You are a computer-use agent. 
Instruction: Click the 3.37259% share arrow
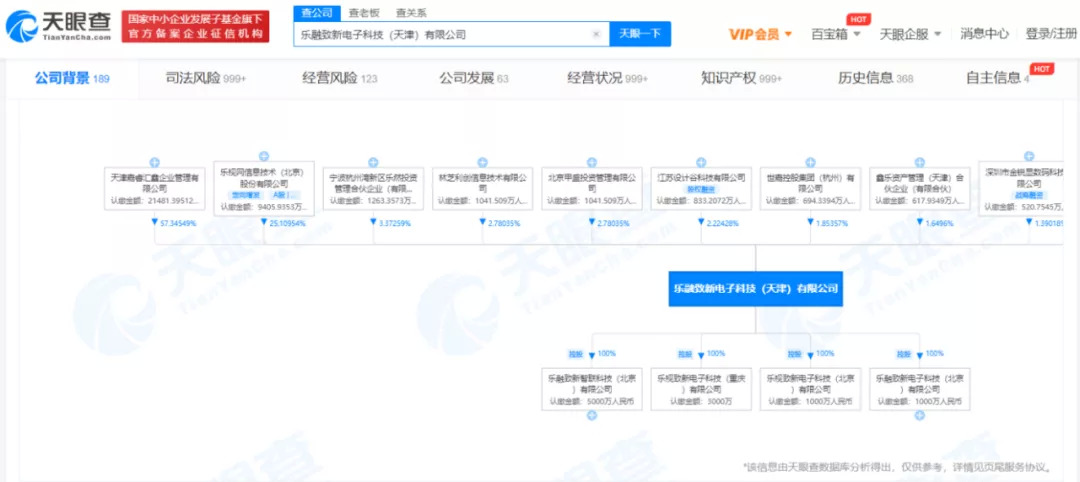(373, 223)
